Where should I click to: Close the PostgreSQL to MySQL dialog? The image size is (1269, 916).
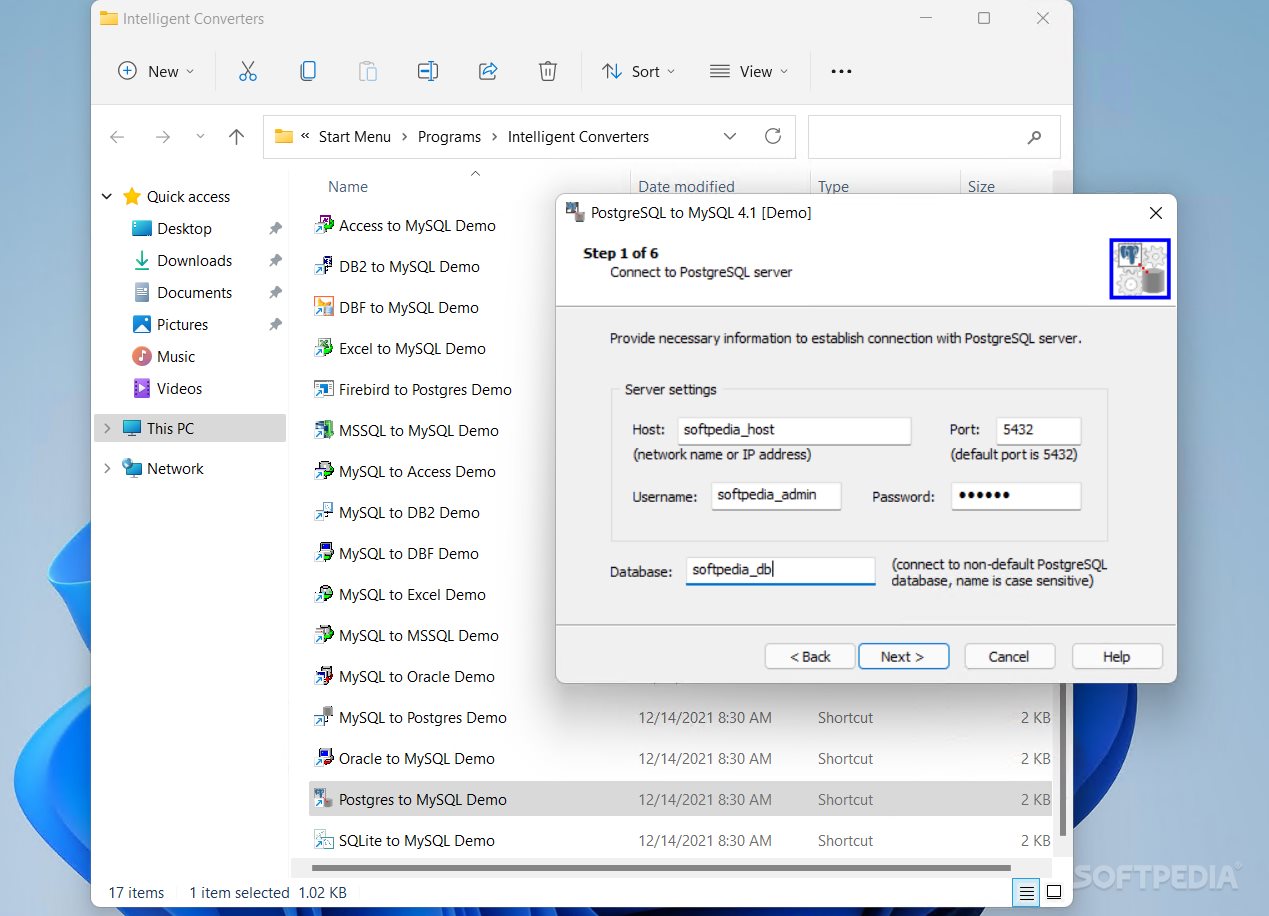click(x=1156, y=213)
